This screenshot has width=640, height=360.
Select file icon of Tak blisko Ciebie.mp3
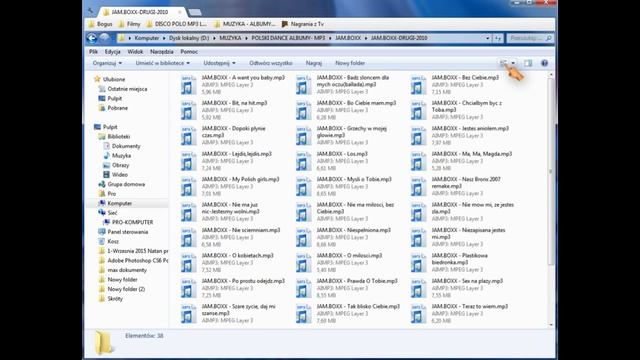[303, 313]
